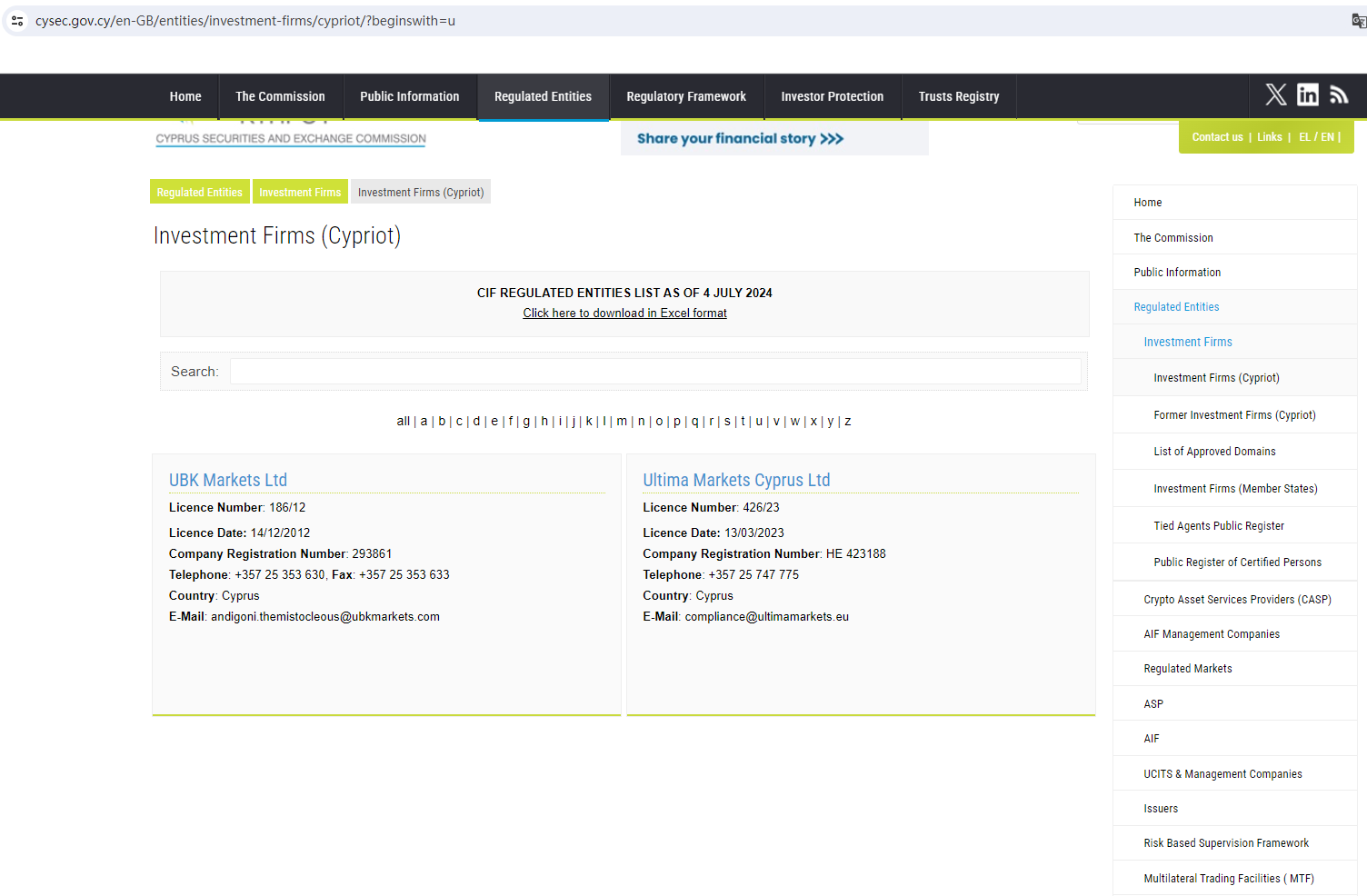Open the X (Twitter) social icon

coord(1276,95)
